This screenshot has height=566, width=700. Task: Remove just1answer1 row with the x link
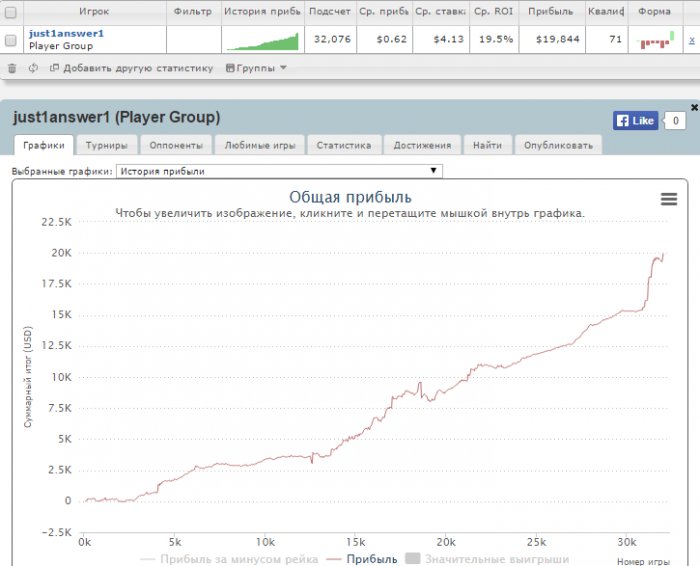click(x=692, y=40)
